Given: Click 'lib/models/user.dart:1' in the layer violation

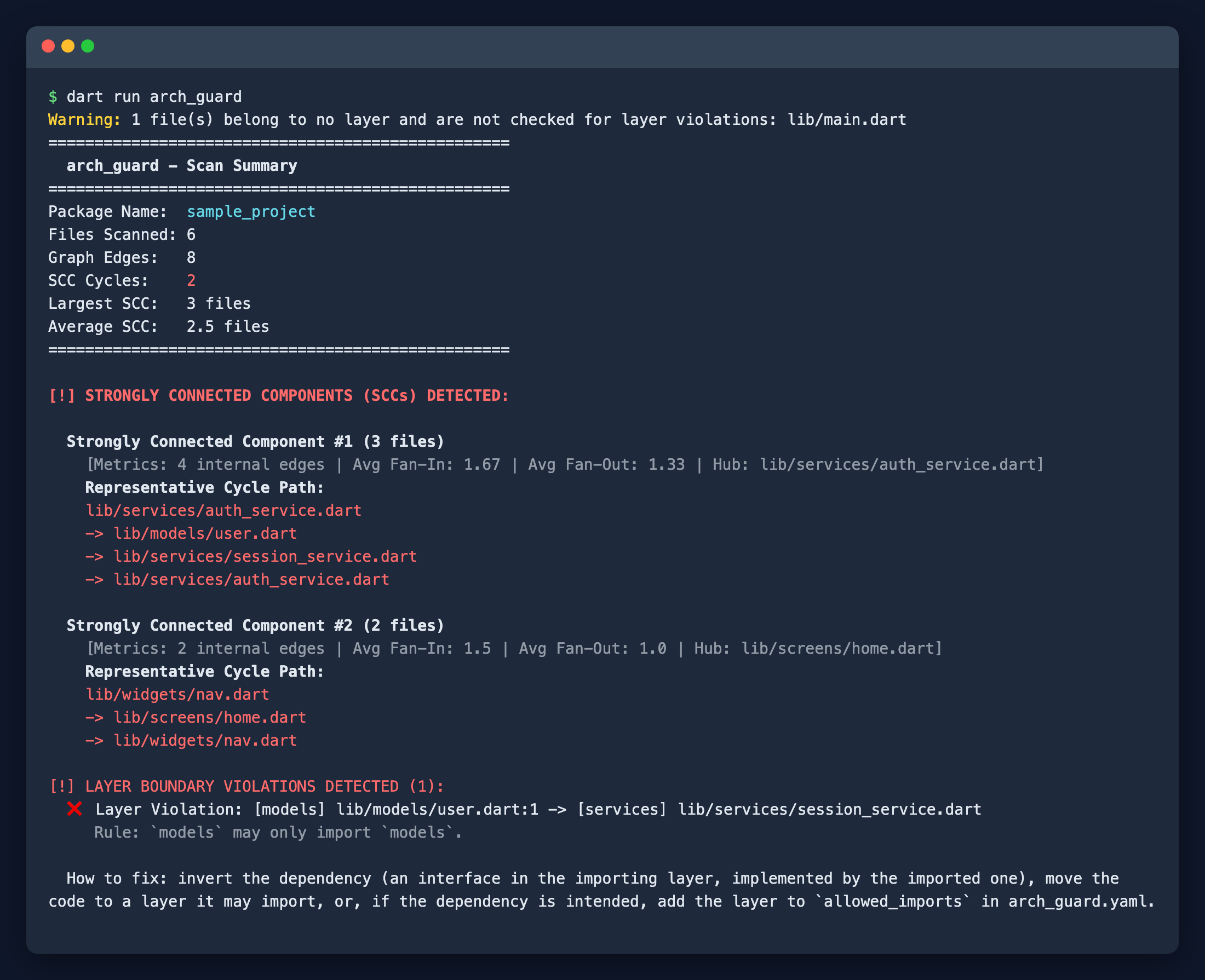Looking at the screenshot, I should coord(438,810).
